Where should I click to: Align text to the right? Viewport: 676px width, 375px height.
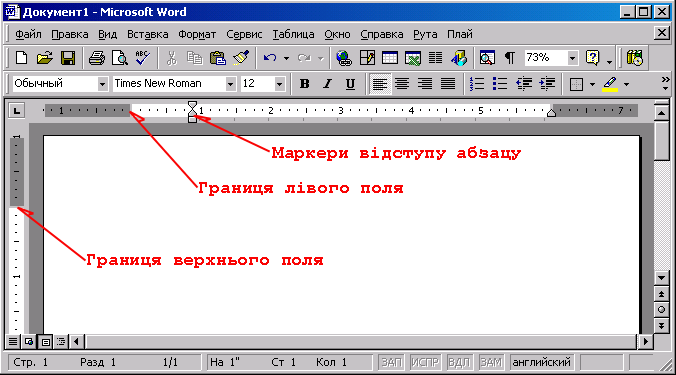click(x=425, y=84)
